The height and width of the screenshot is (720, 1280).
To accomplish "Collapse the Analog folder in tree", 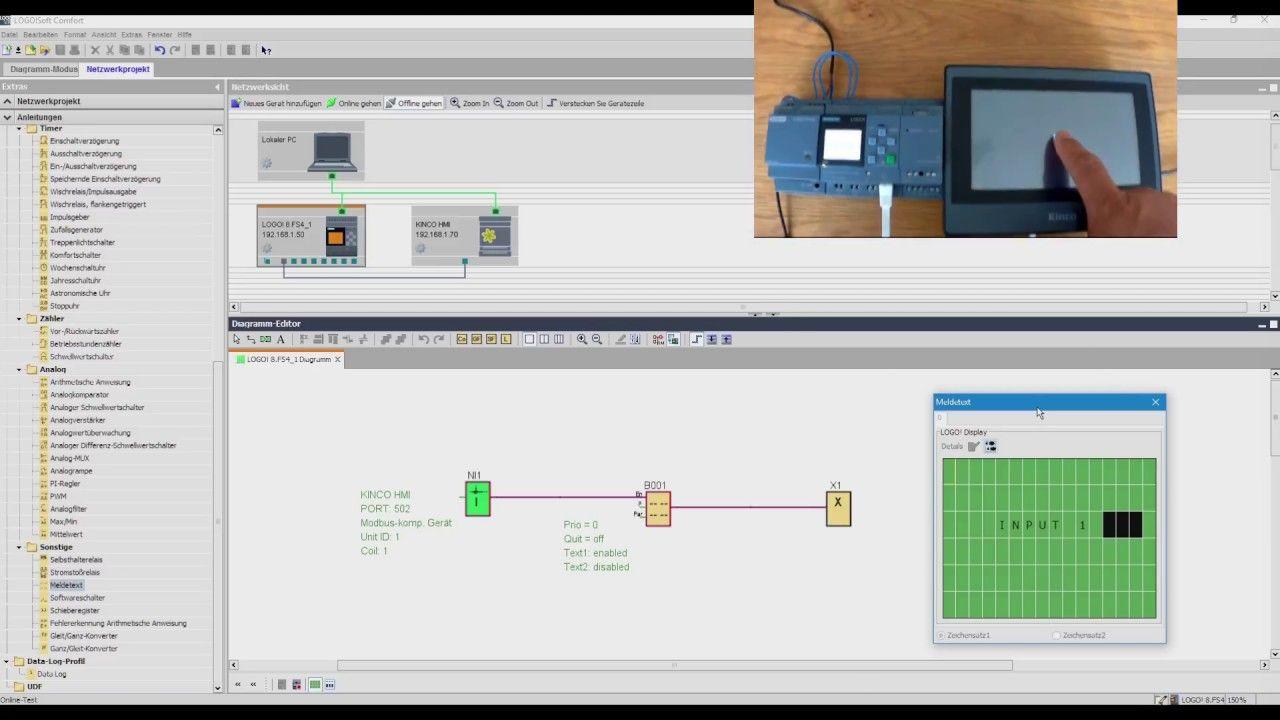I will click(x=19, y=369).
